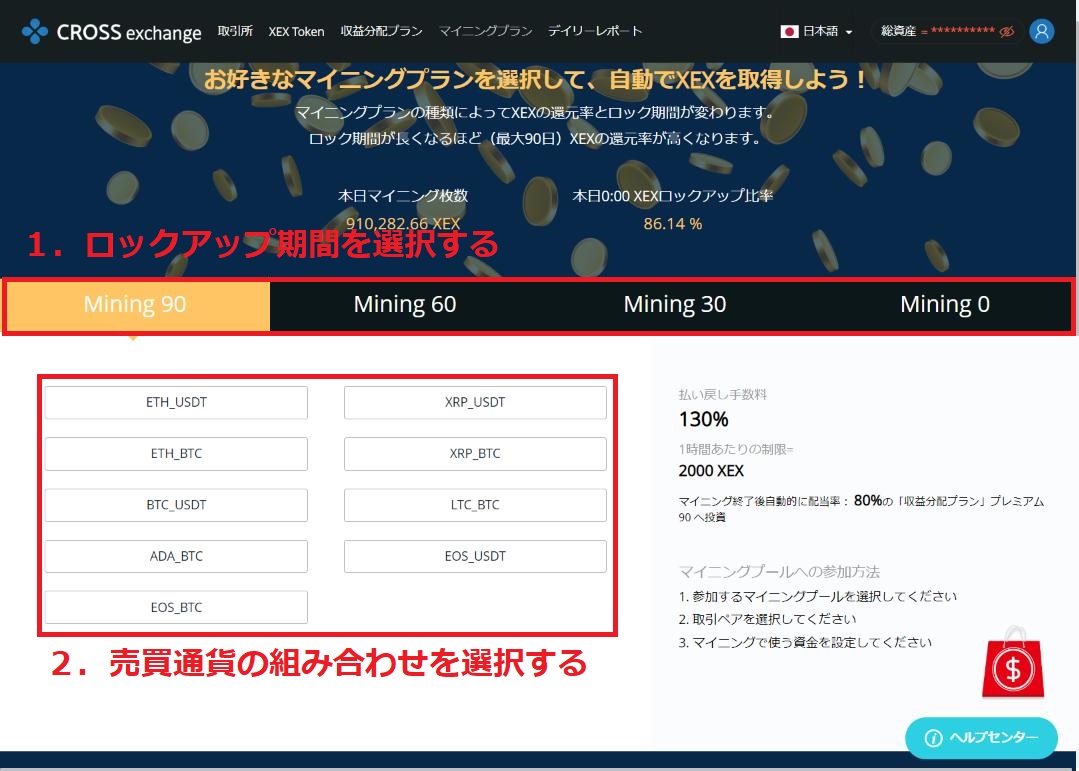Image resolution: width=1079 pixels, height=771 pixels.
Task: Click the 1時間あたりの制限 label
Action: tap(736, 450)
